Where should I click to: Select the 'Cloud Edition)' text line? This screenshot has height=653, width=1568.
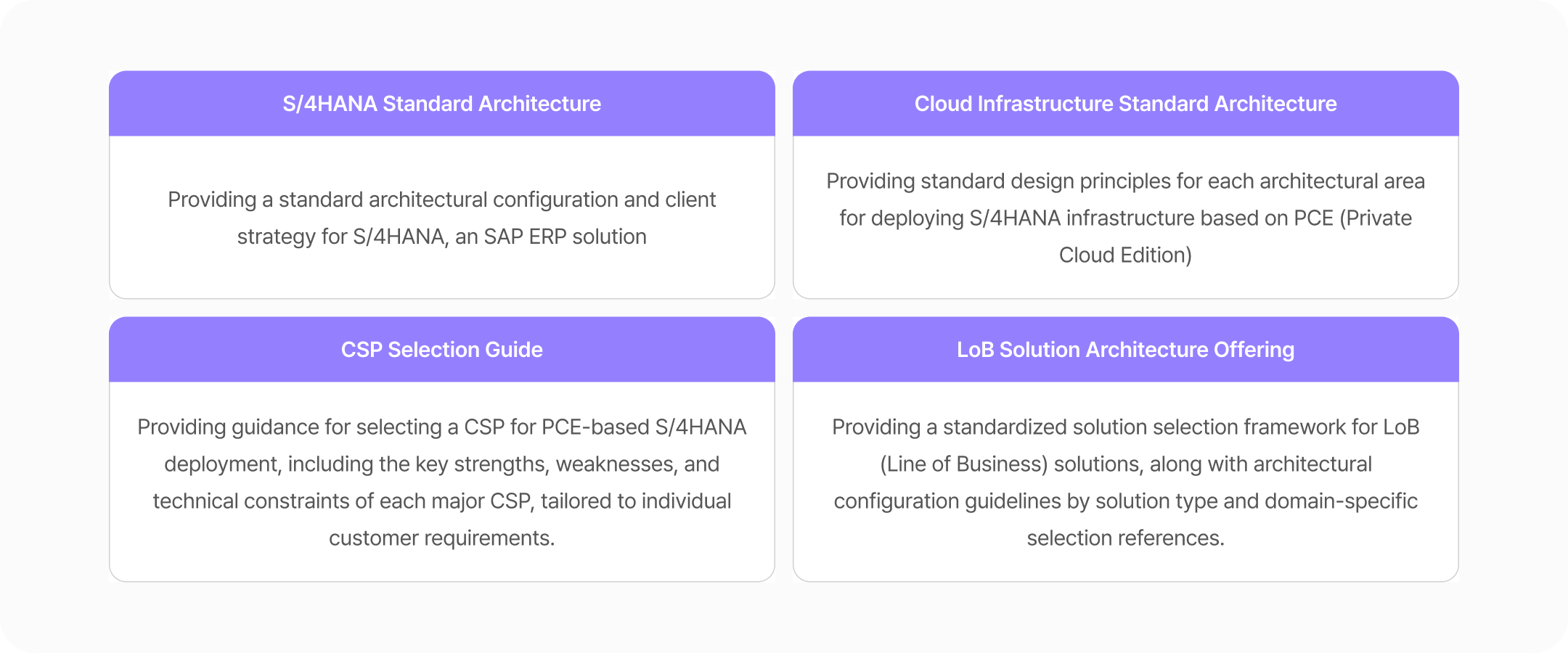click(x=1125, y=255)
